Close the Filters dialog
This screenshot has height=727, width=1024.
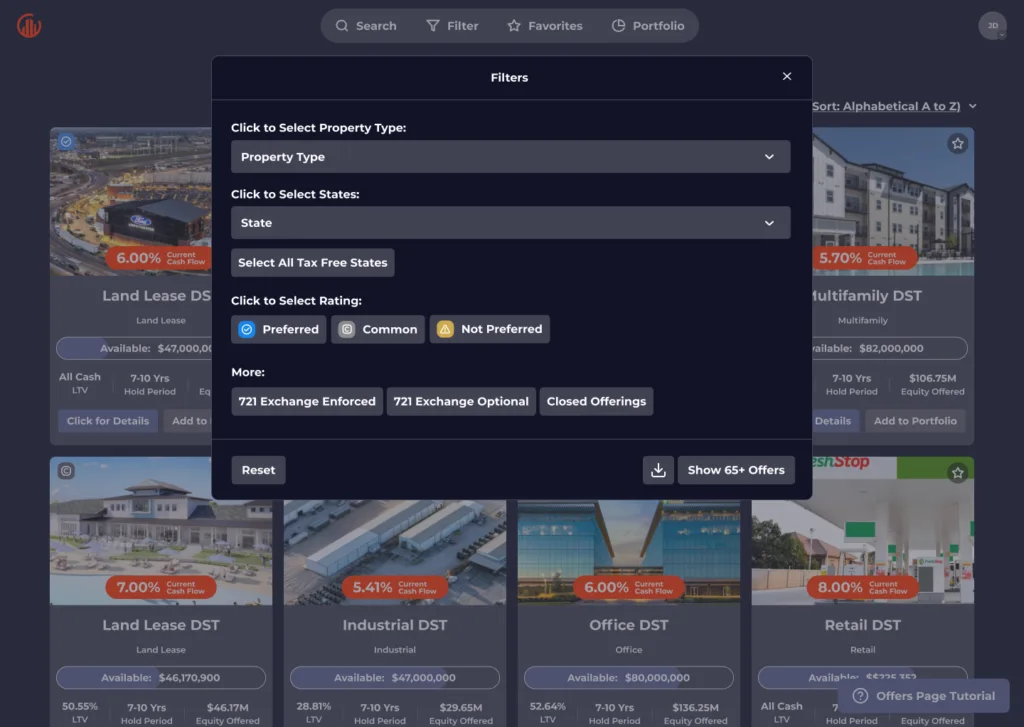pos(787,76)
